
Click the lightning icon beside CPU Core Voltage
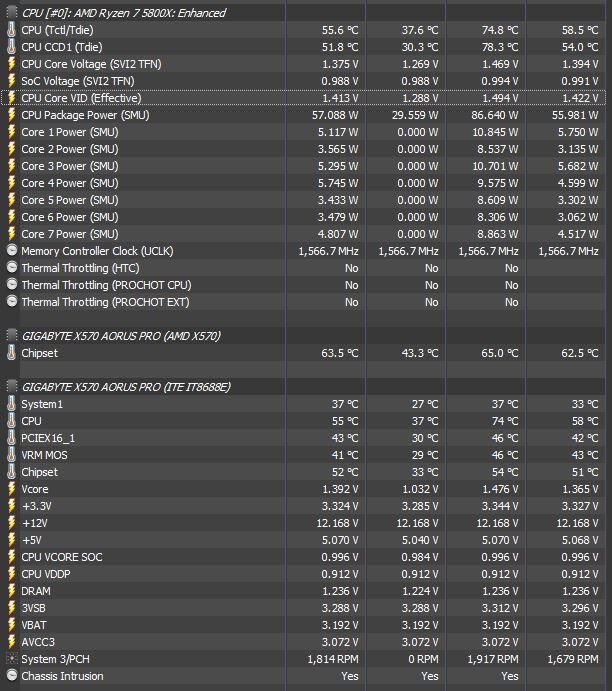(11, 64)
